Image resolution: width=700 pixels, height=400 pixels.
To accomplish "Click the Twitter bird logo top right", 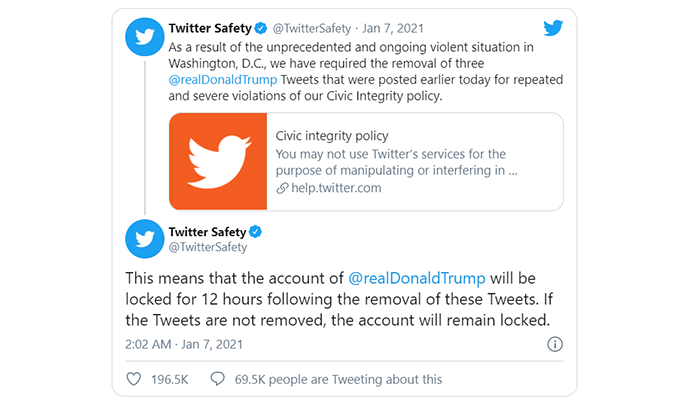I will click(553, 28).
